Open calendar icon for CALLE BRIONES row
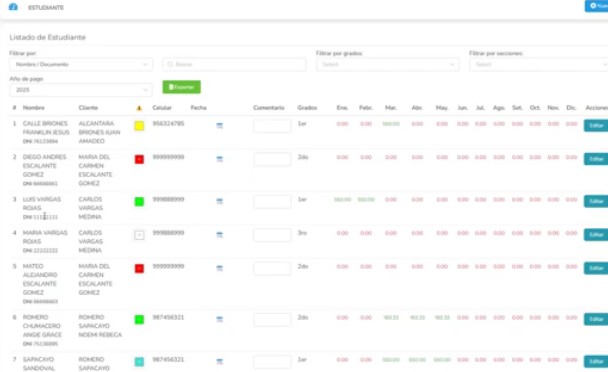Screen dimensions: 608x372 [x=219, y=125]
